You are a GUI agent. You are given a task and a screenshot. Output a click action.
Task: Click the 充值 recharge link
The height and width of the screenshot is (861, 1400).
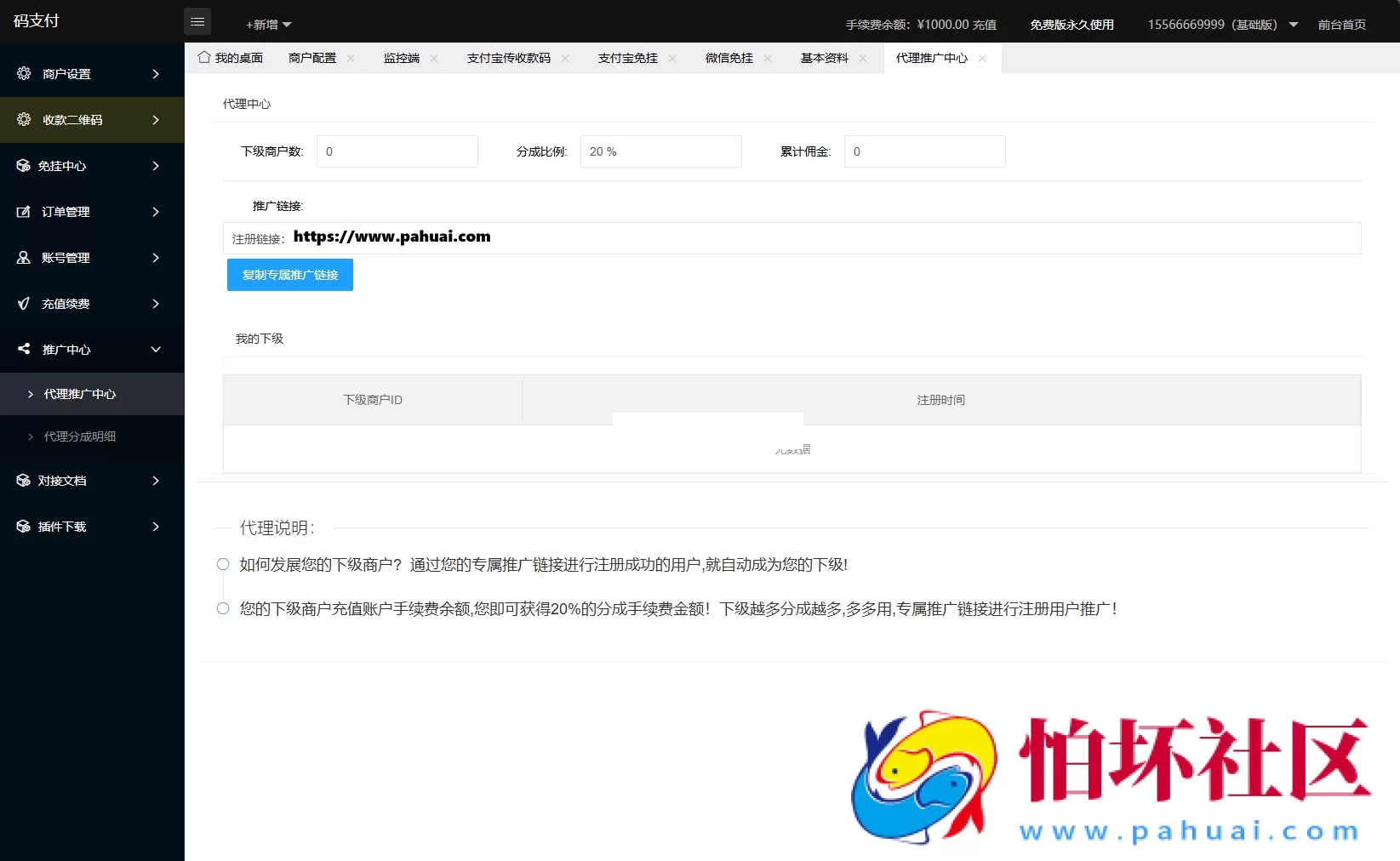click(983, 24)
